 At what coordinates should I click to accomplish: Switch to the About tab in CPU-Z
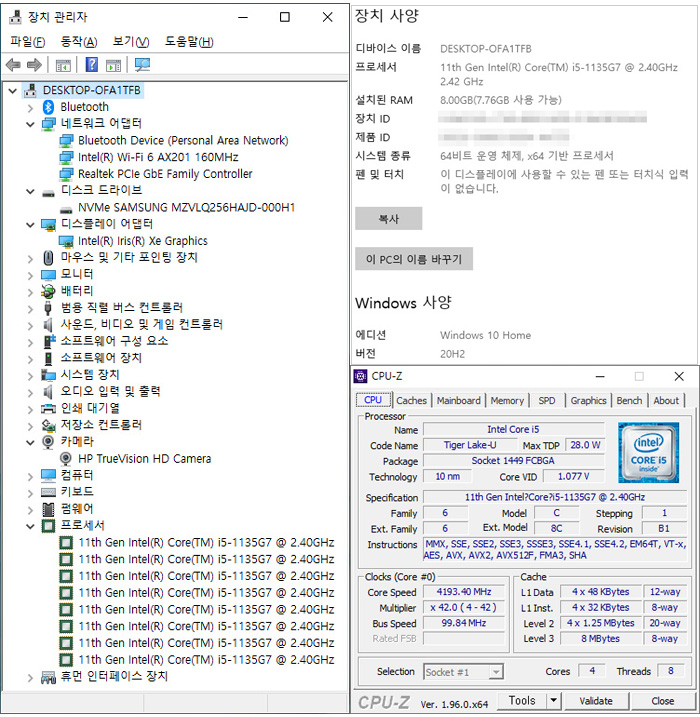point(666,401)
